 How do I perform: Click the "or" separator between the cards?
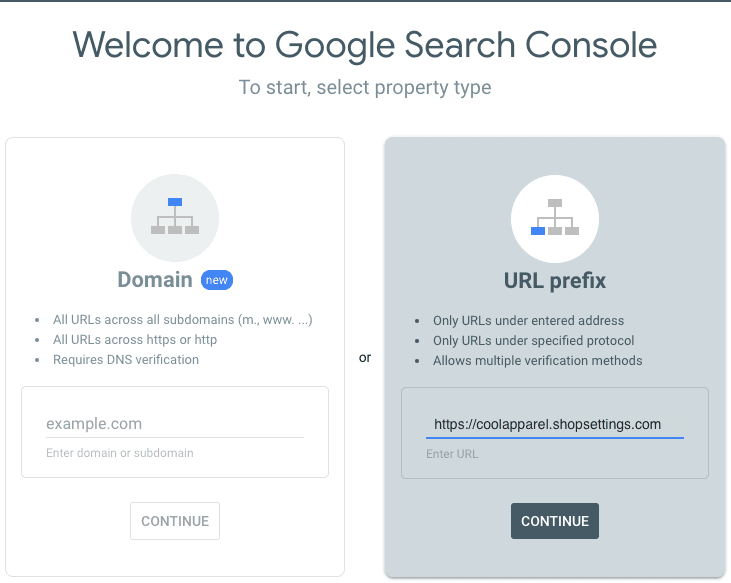365,357
